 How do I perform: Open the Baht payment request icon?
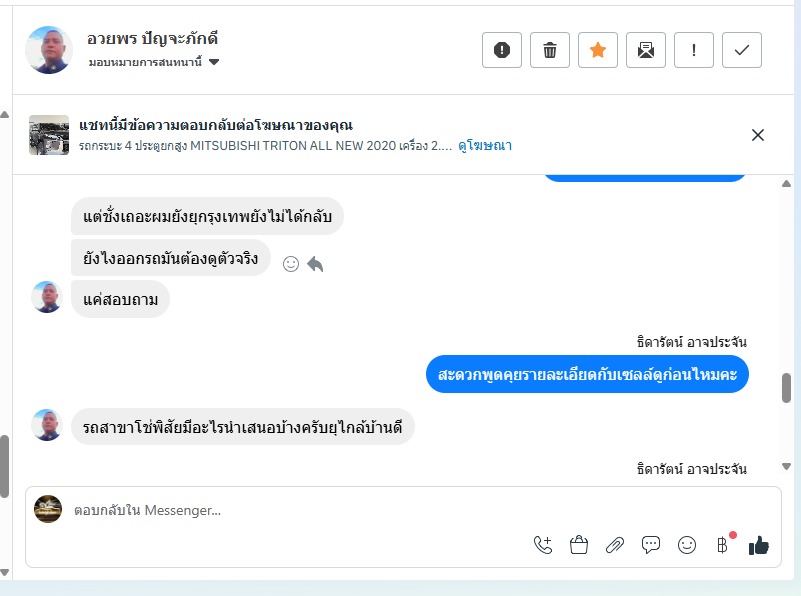tap(723, 545)
